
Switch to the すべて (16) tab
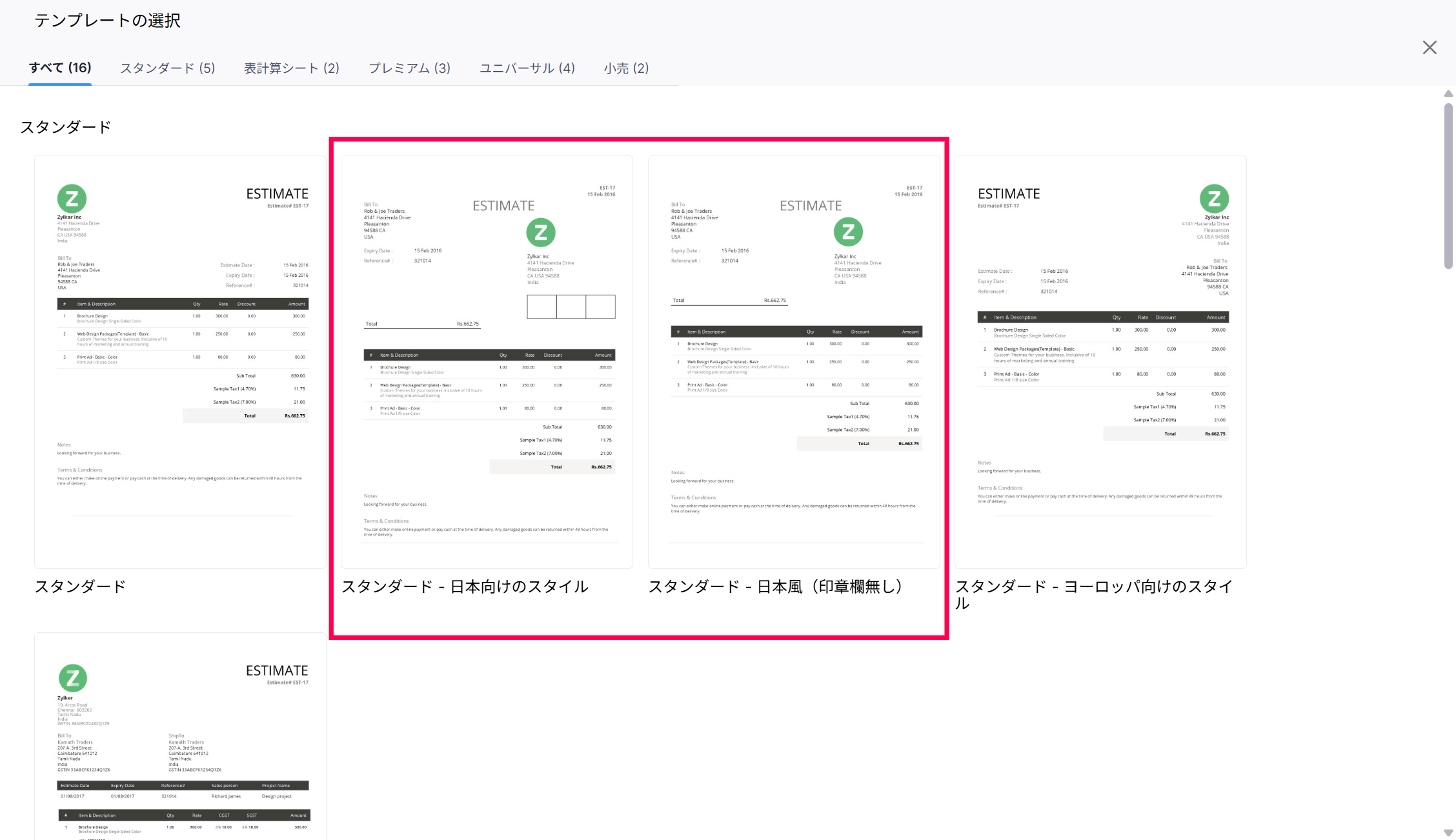[x=60, y=68]
